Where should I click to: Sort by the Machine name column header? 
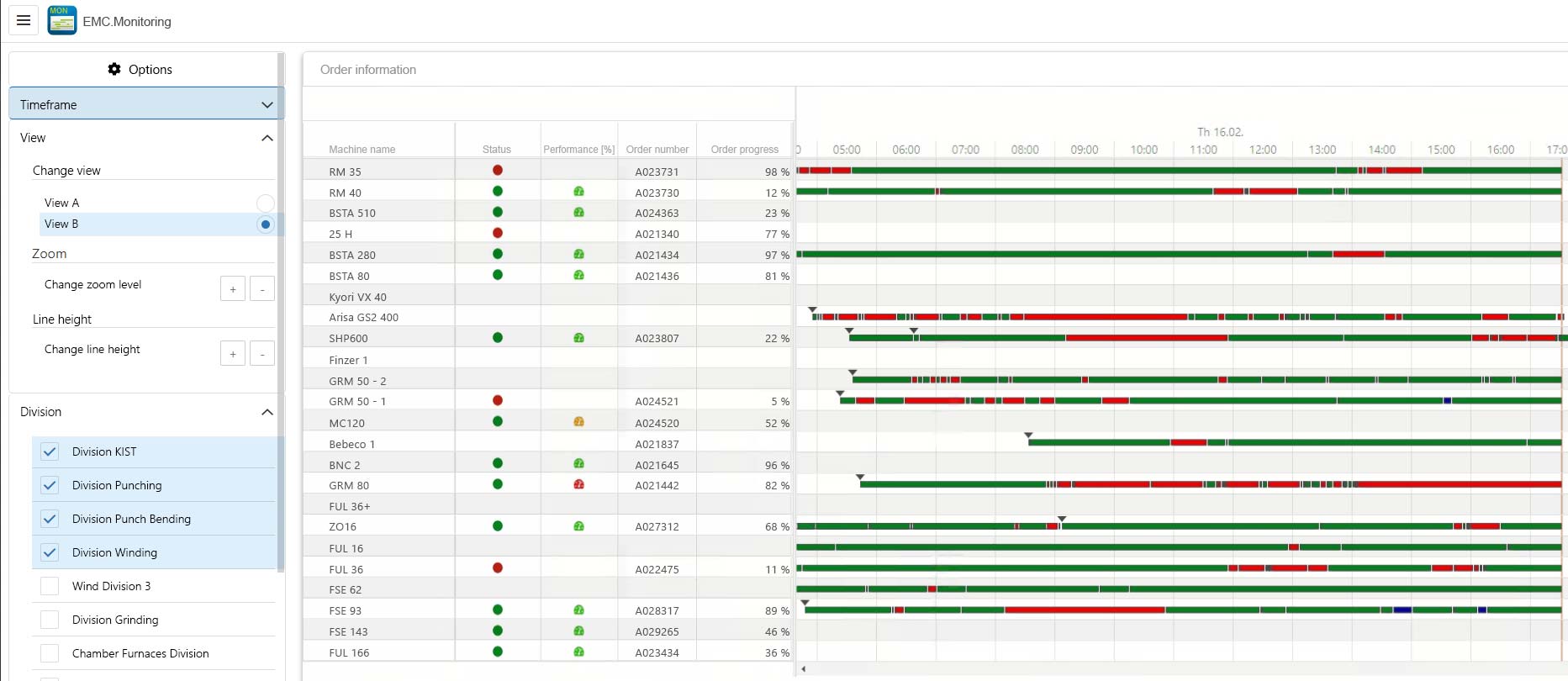click(362, 150)
